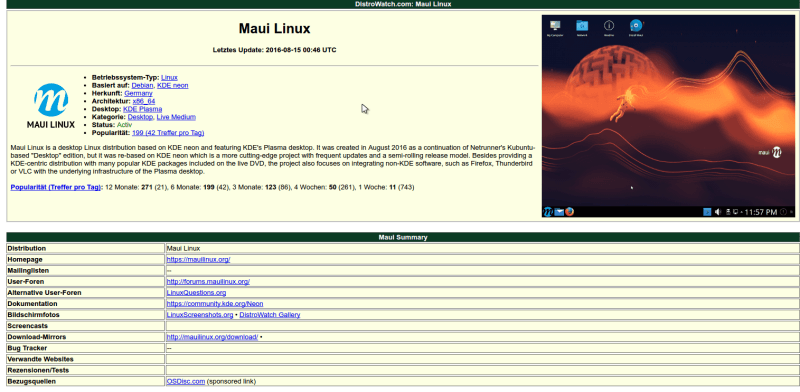The height and width of the screenshot is (392, 800).
Task: Select the Alternative User-Foren row label
Action: pyautogui.click(x=44, y=292)
